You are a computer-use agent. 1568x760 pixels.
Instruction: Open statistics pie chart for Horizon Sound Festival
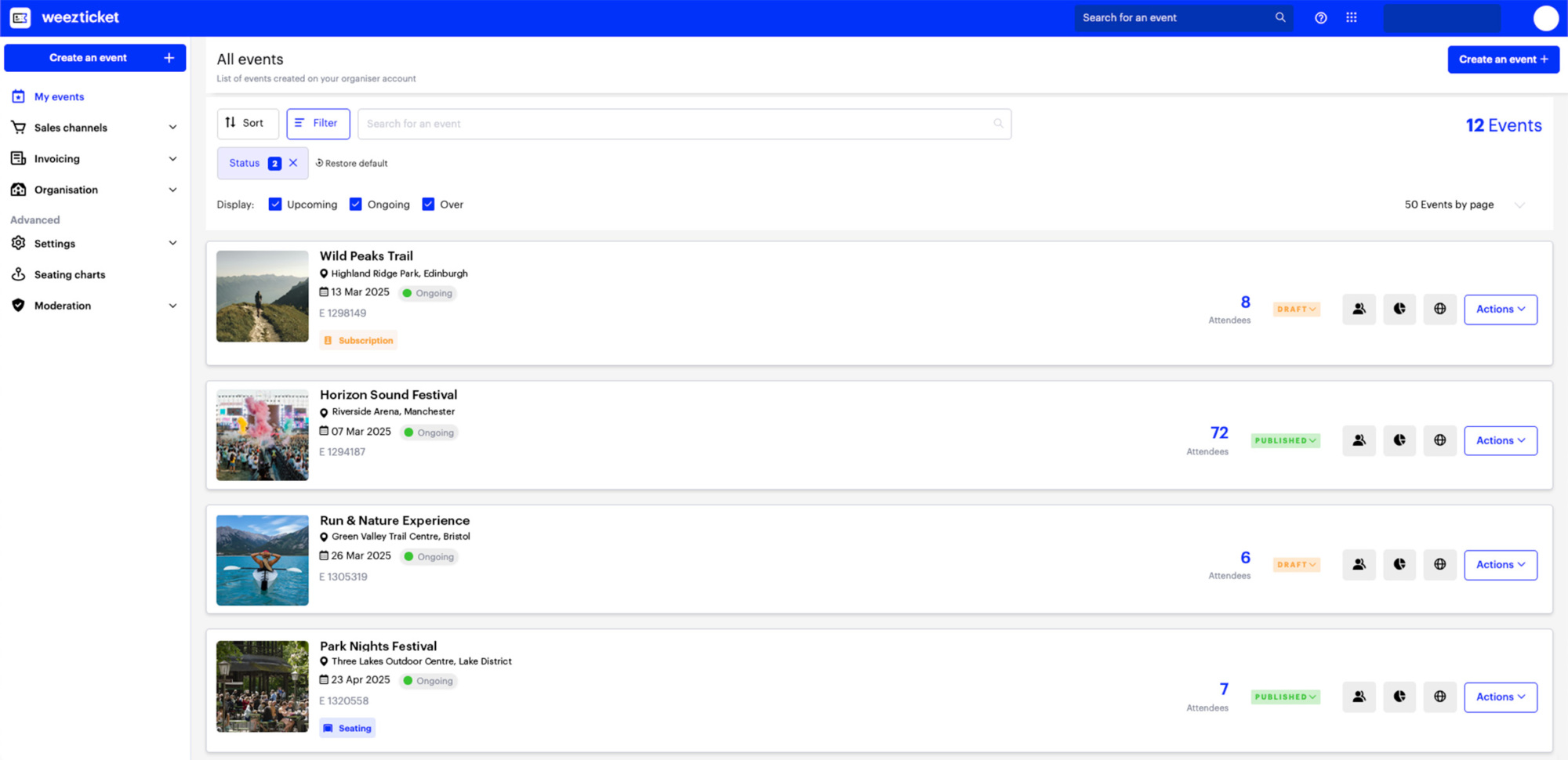pyautogui.click(x=1399, y=440)
